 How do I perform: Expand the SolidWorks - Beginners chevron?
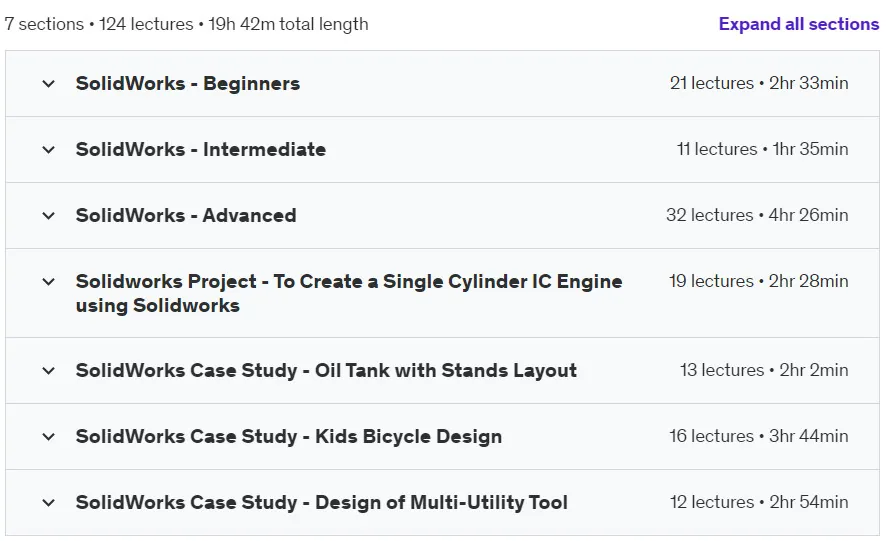(x=49, y=84)
